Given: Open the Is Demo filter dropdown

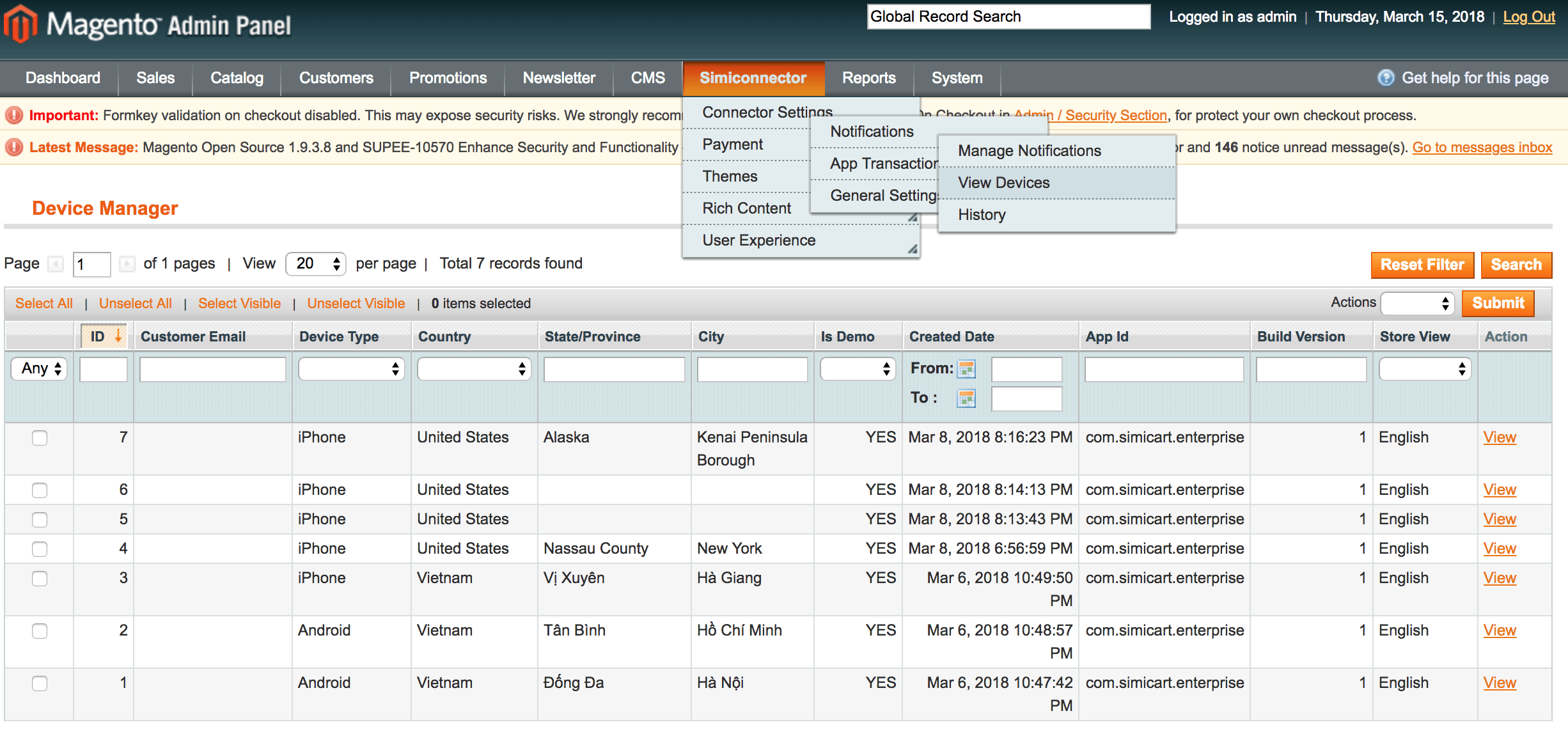Looking at the screenshot, I should tap(858, 369).
